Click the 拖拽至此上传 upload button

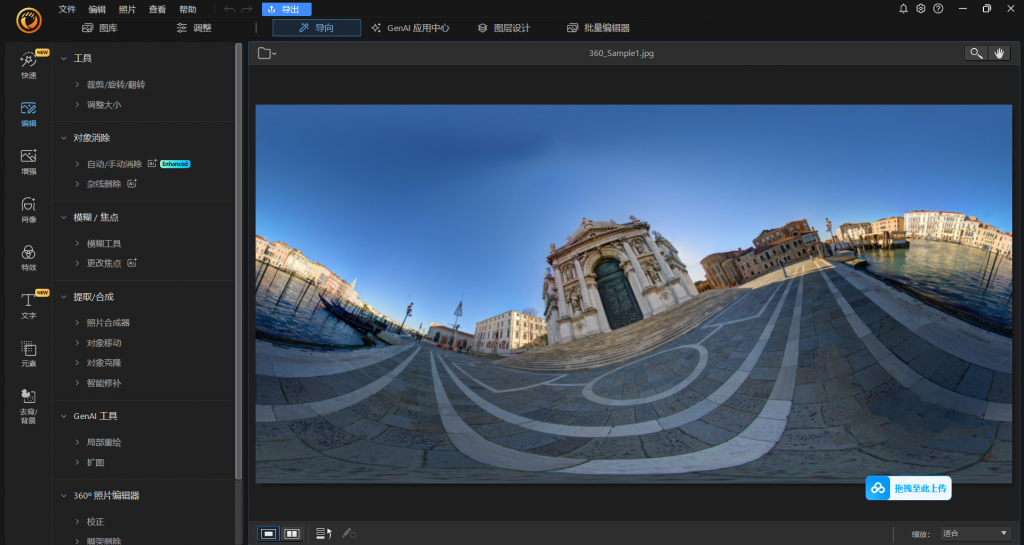point(908,488)
